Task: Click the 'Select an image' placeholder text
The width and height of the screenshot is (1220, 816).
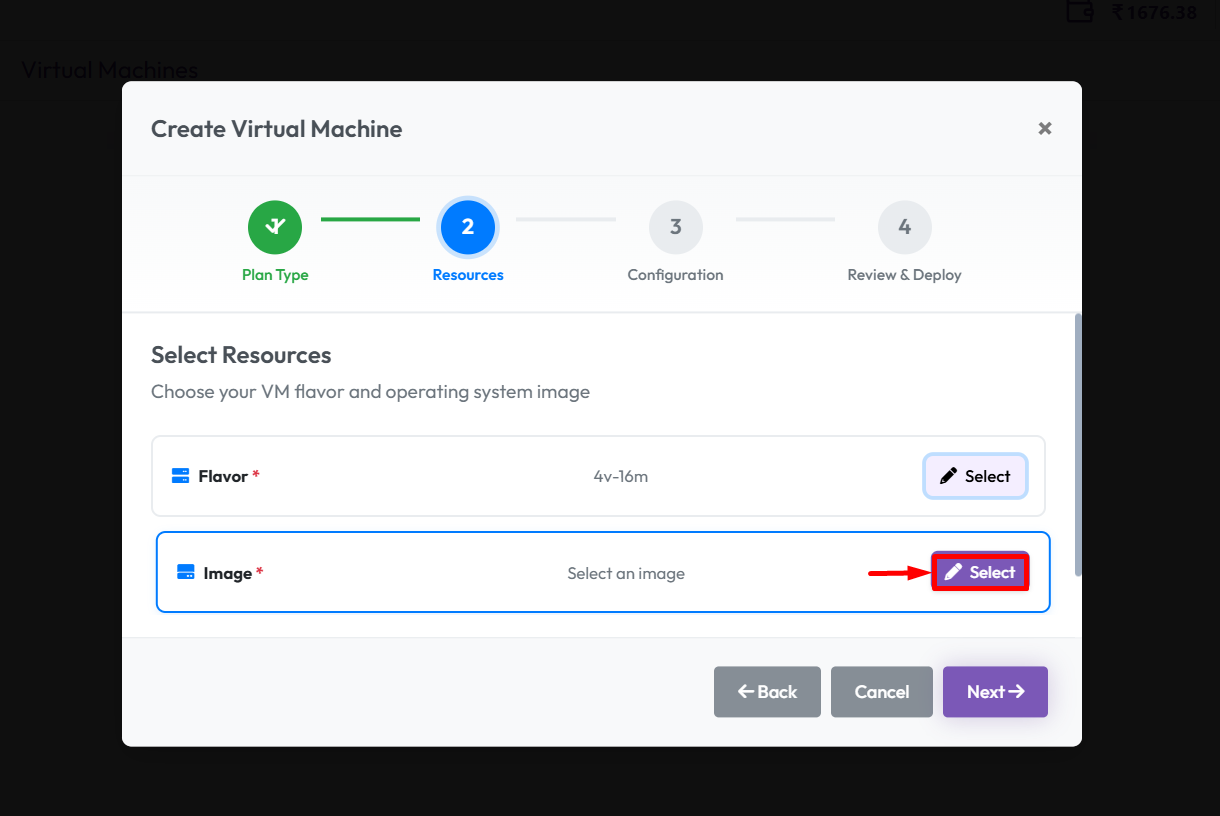Action: (626, 574)
